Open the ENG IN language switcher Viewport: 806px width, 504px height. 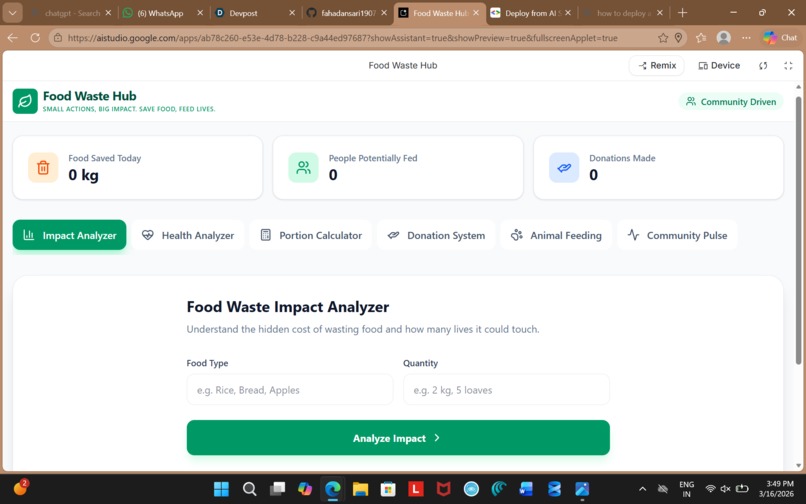[x=686, y=489]
